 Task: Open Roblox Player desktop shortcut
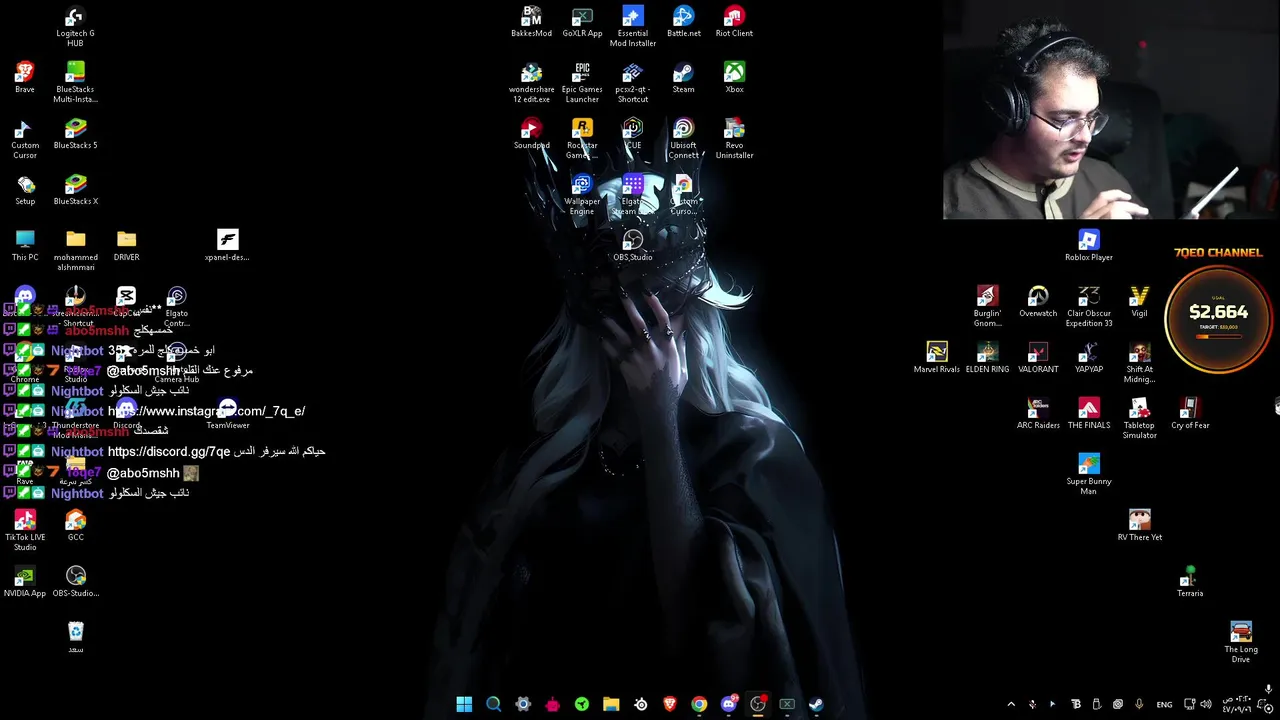[1089, 246]
